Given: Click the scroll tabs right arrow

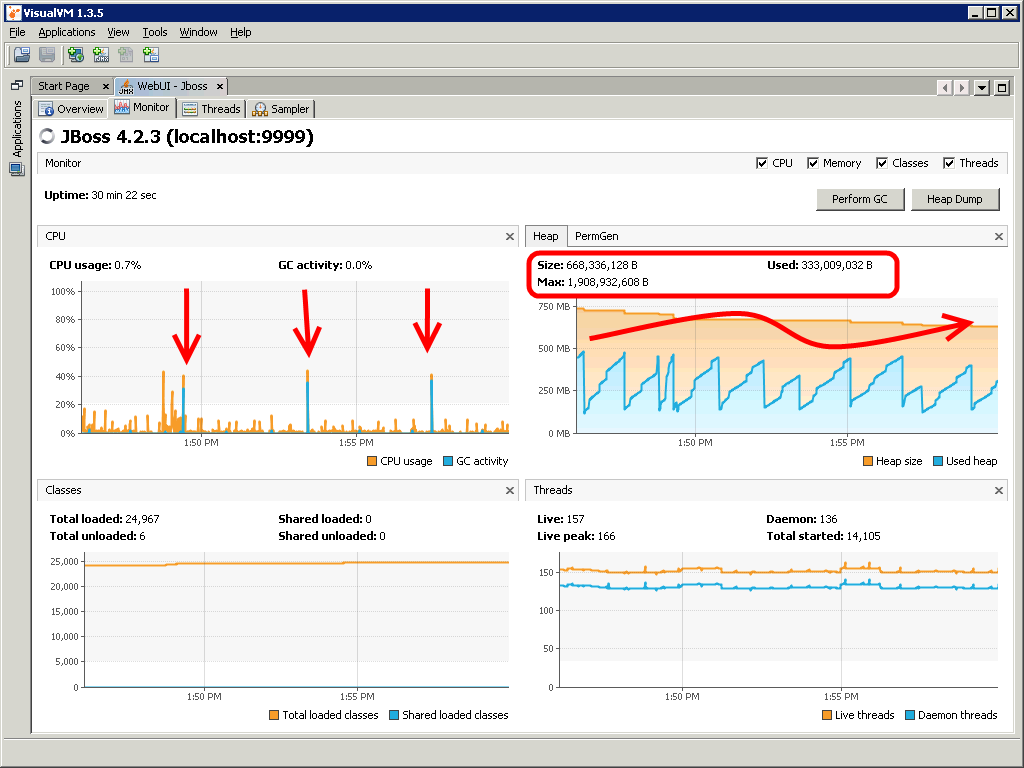Looking at the screenshot, I should click(960, 87).
